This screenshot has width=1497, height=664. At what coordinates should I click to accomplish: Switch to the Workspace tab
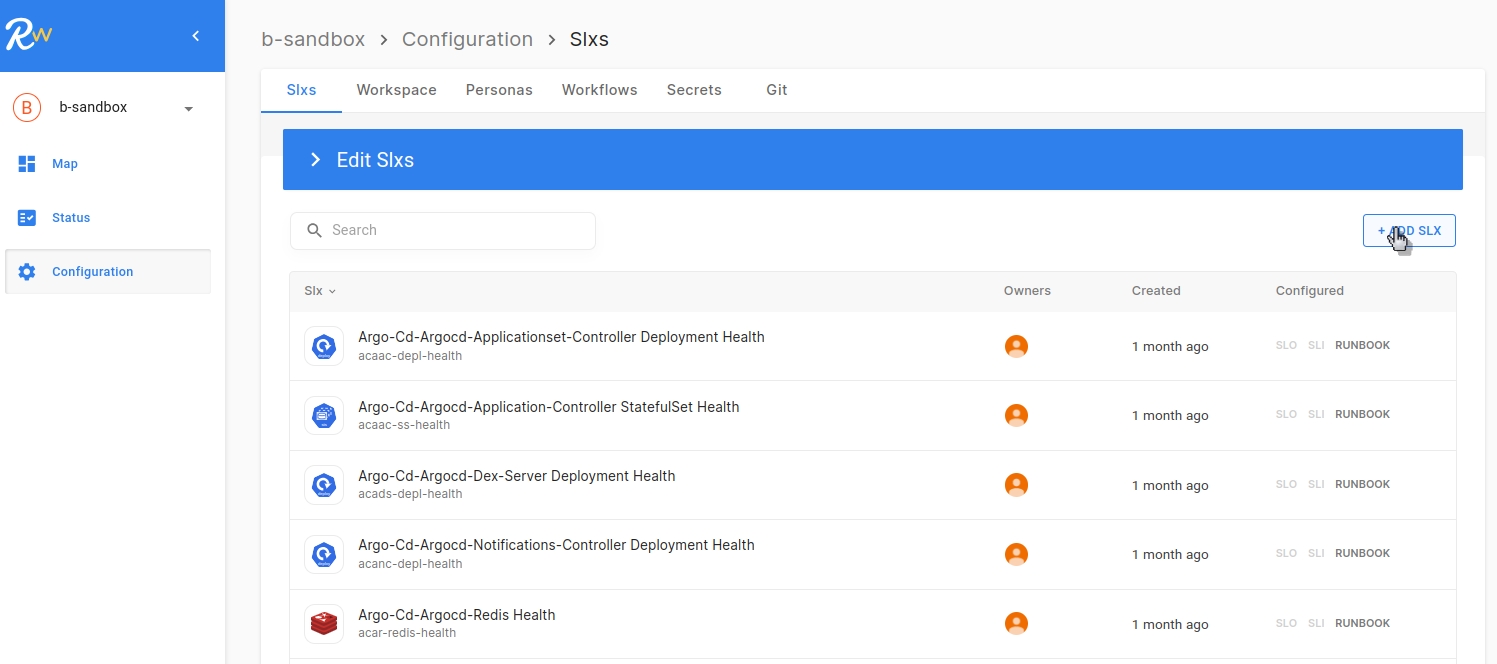tap(396, 90)
